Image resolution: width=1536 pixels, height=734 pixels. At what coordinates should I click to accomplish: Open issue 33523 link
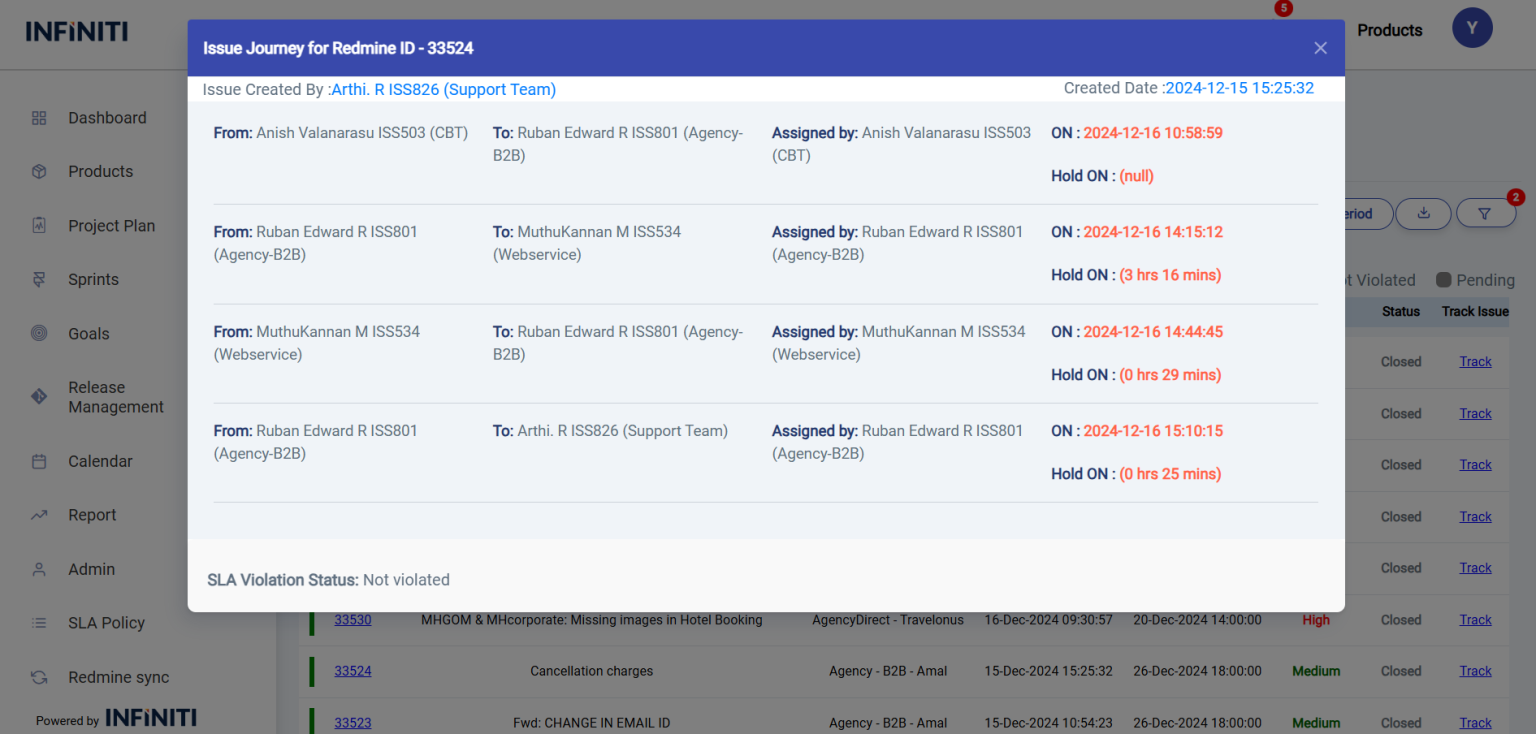click(x=352, y=723)
